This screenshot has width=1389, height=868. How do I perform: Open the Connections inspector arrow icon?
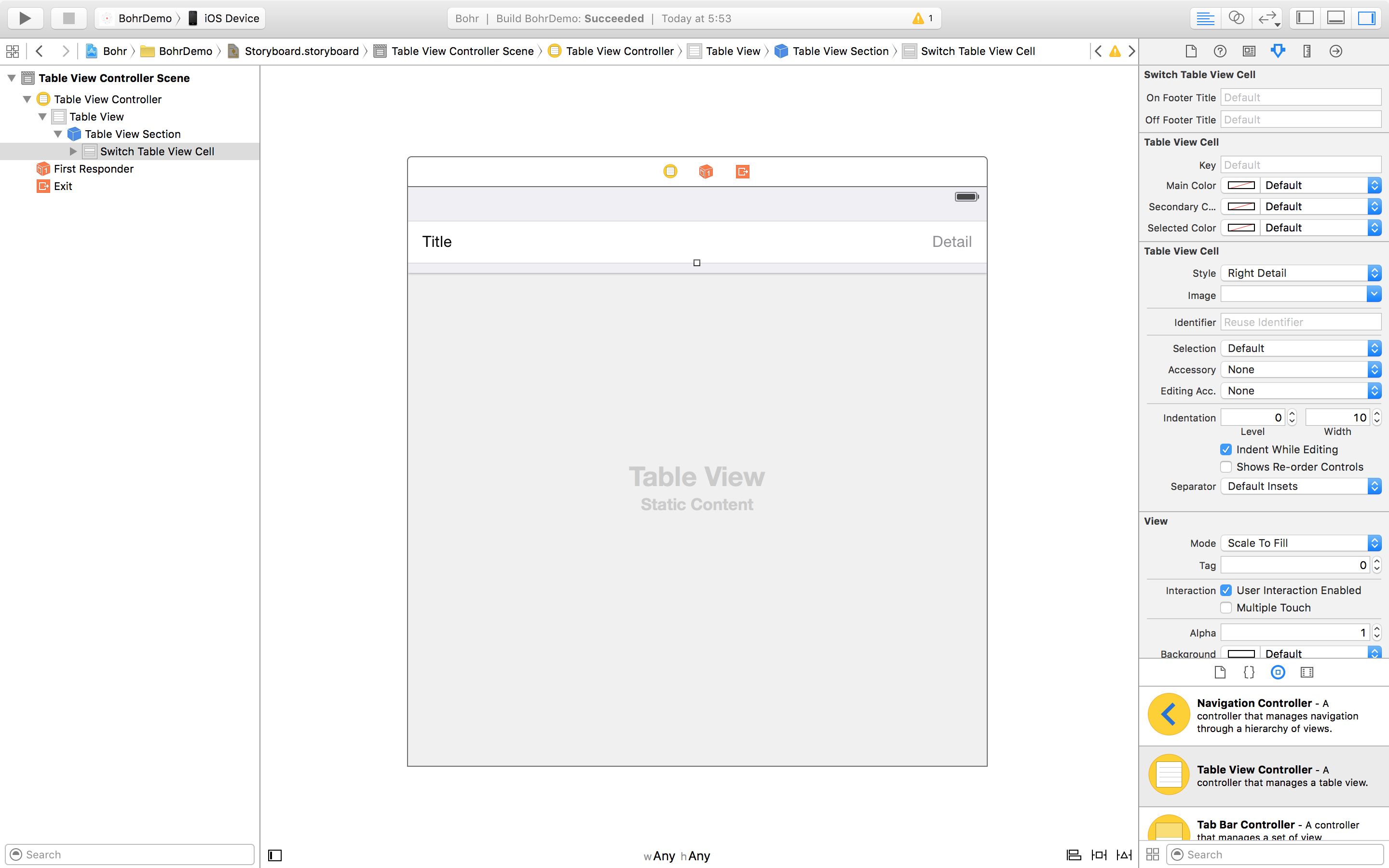click(1335, 51)
